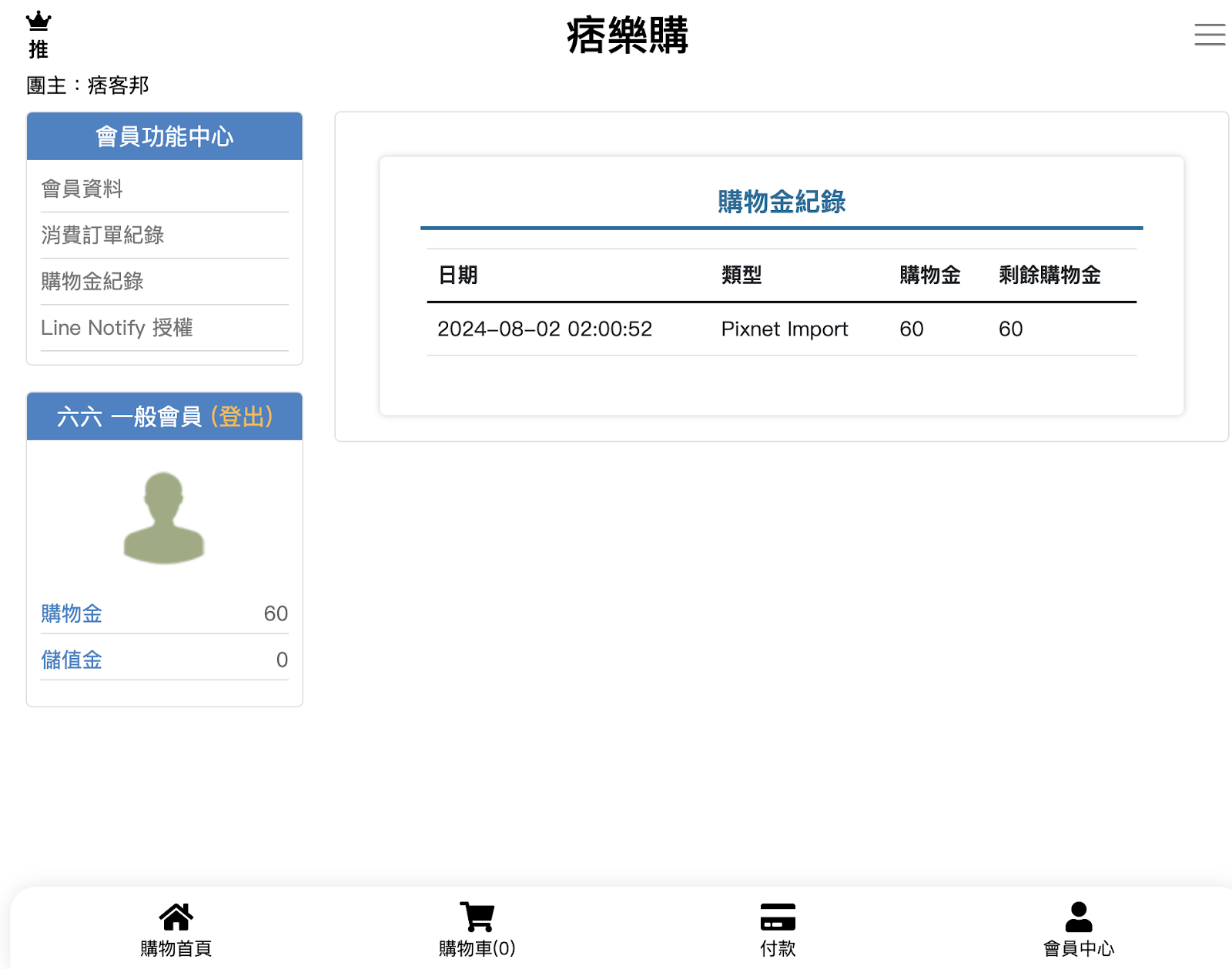Open 消費訂單紀錄 in the sidebar

(102, 235)
